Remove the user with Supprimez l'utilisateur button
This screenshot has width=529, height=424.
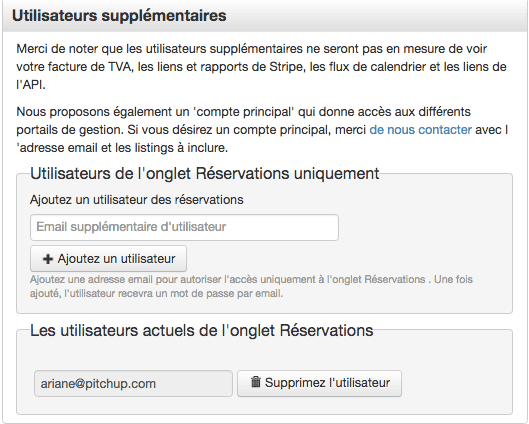[319, 383]
